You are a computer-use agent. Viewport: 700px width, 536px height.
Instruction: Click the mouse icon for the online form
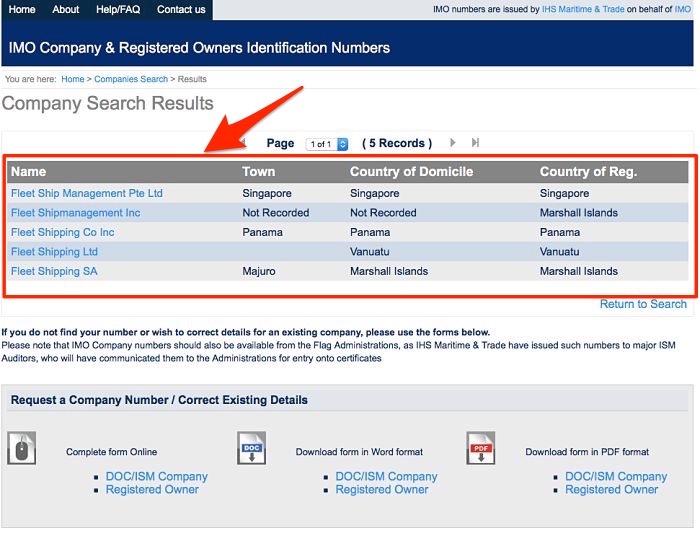pyautogui.click(x=22, y=448)
